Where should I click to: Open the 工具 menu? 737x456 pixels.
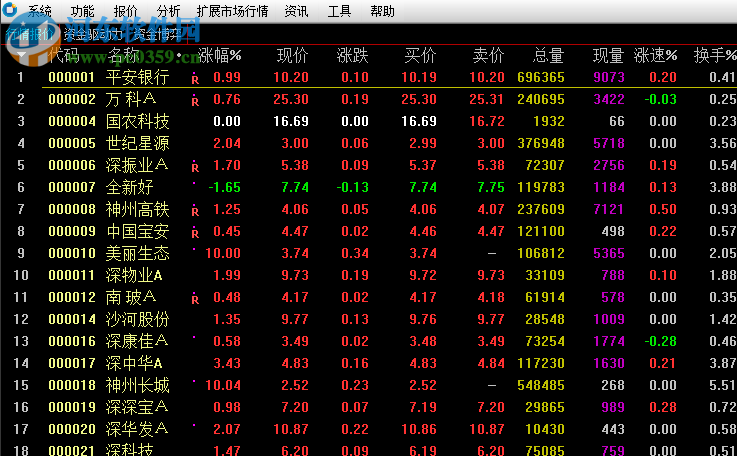(x=339, y=11)
